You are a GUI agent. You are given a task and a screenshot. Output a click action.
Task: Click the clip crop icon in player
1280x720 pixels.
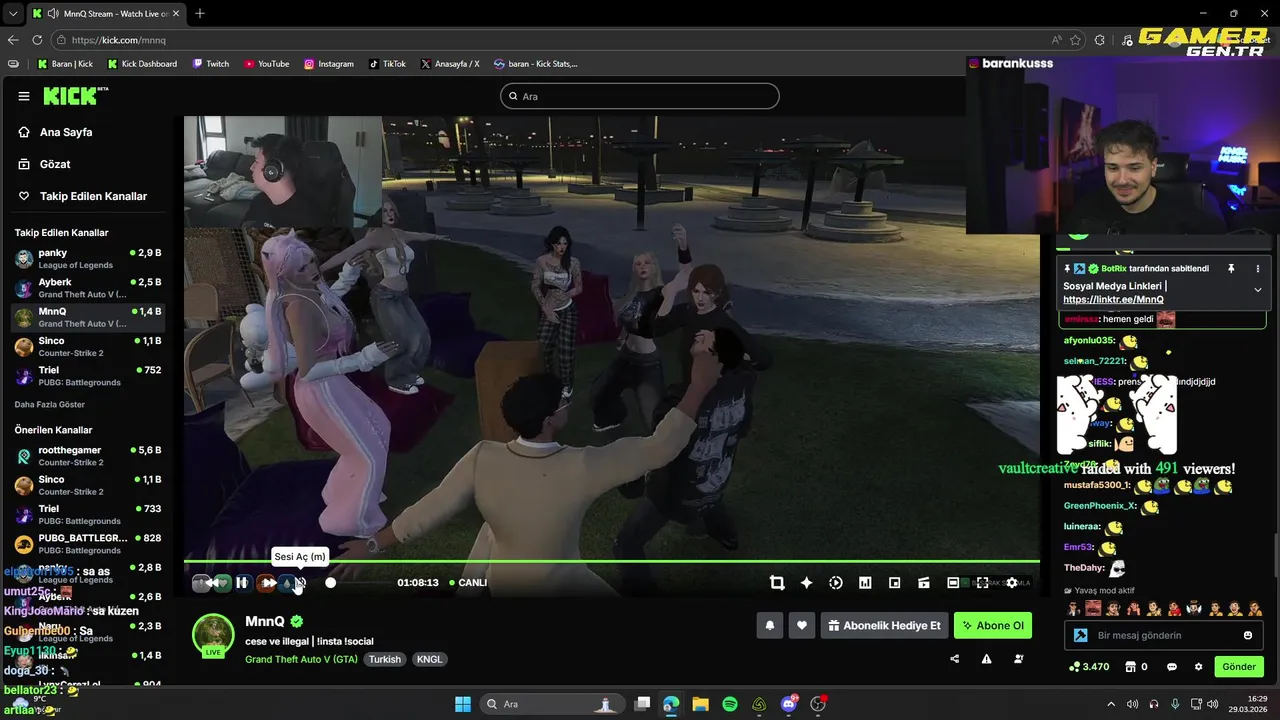tap(777, 583)
